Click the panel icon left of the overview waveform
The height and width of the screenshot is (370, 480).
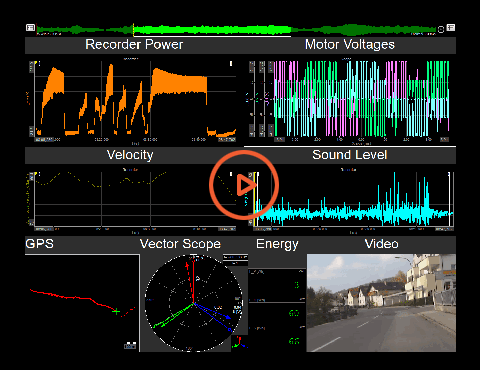pos(30,28)
